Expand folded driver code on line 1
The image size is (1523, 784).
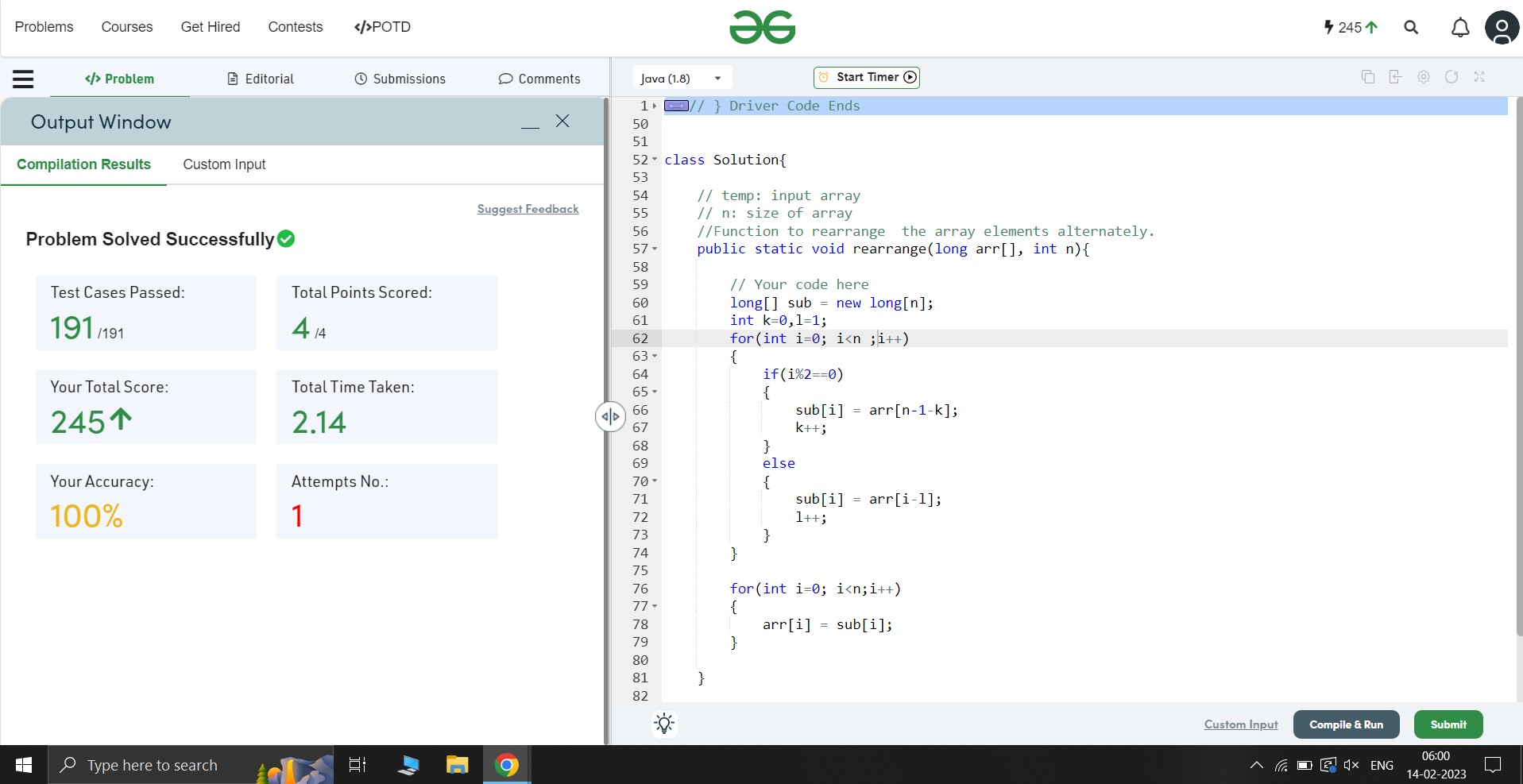(655, 106)
